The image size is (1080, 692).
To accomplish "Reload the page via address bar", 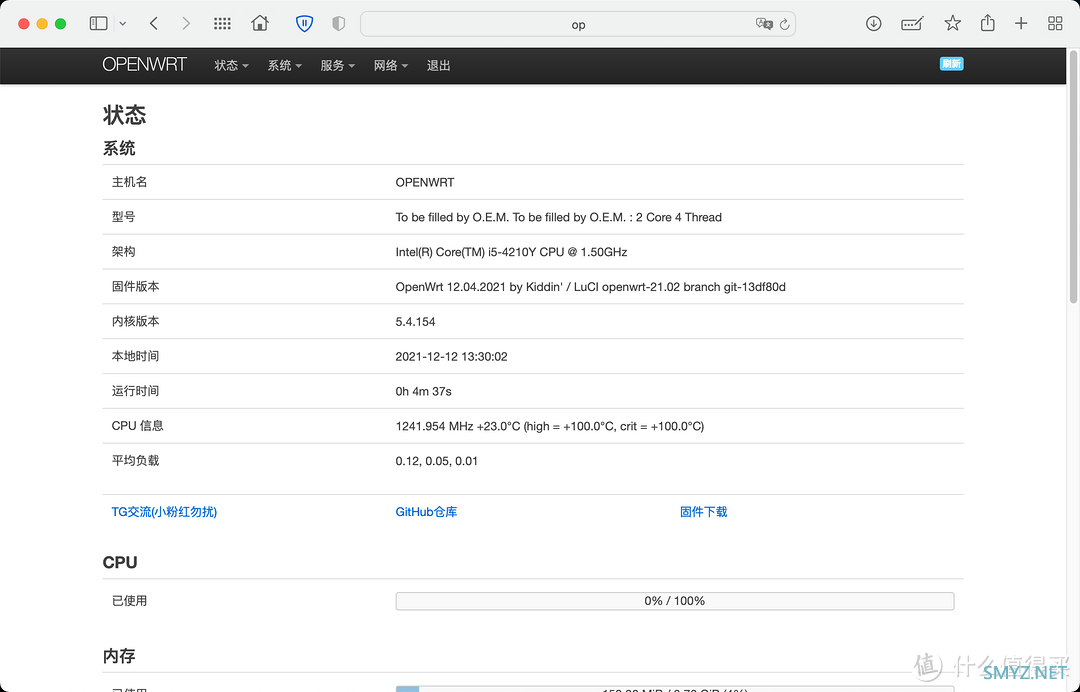I will point(785,24).
